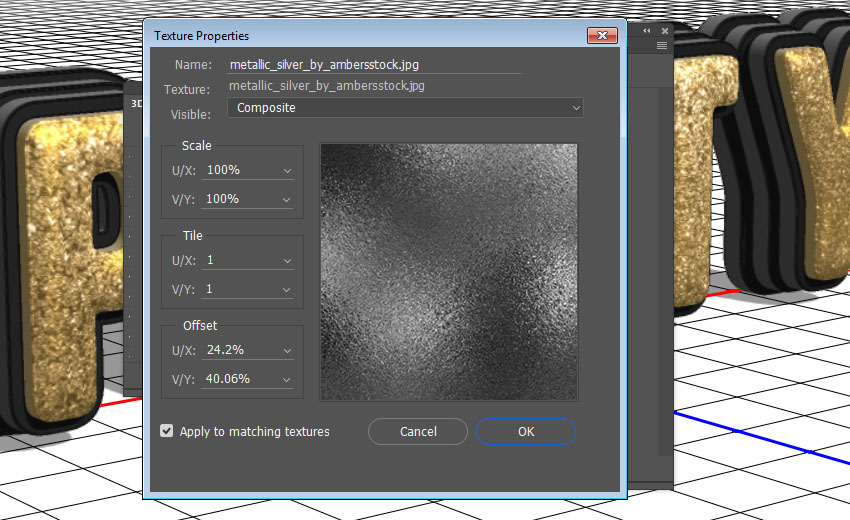Expand the Offset V/Y dropdown arrow

tap(288, 380)
